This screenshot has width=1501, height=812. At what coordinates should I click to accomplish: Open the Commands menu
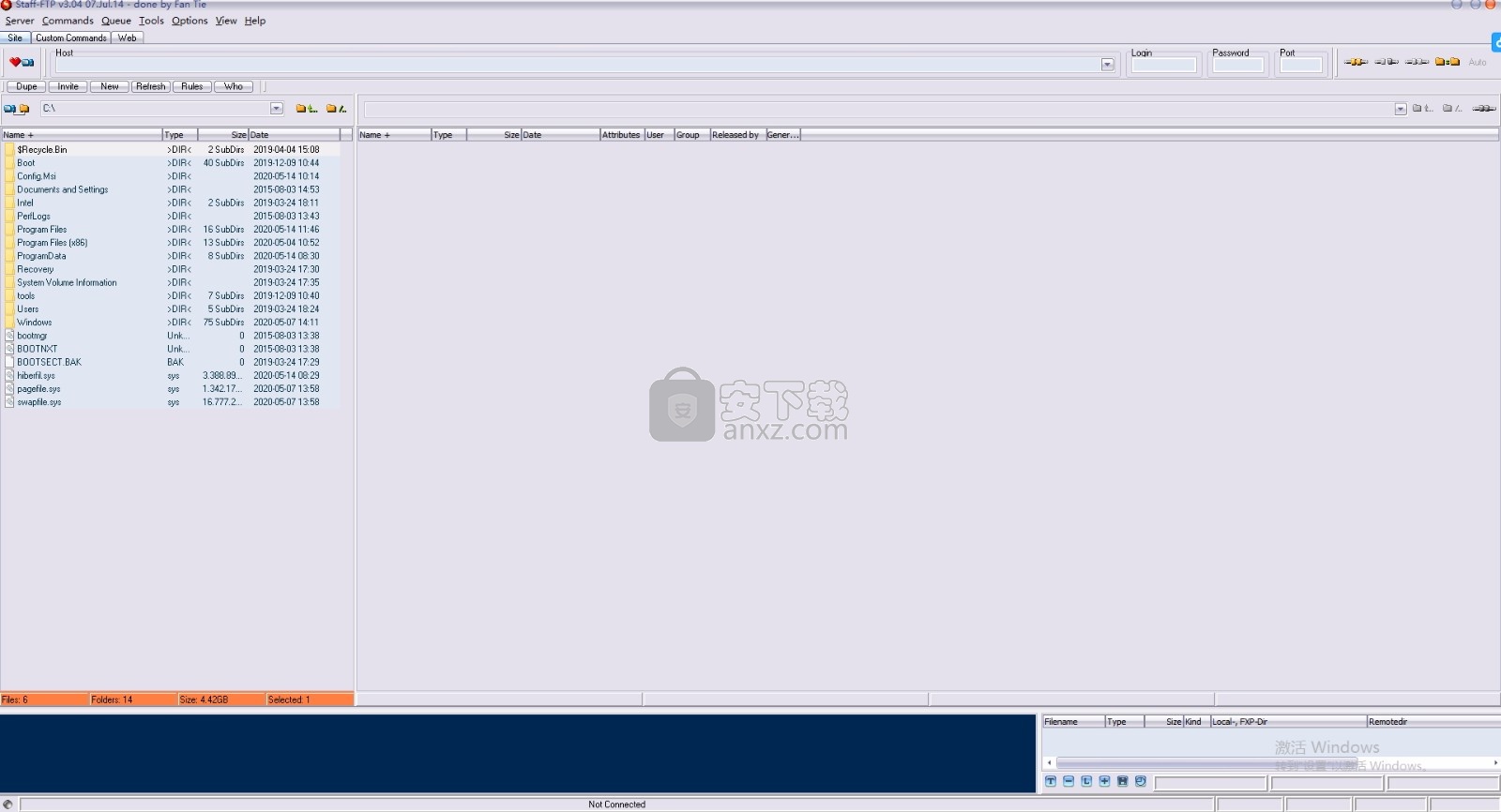pos(68,21)
